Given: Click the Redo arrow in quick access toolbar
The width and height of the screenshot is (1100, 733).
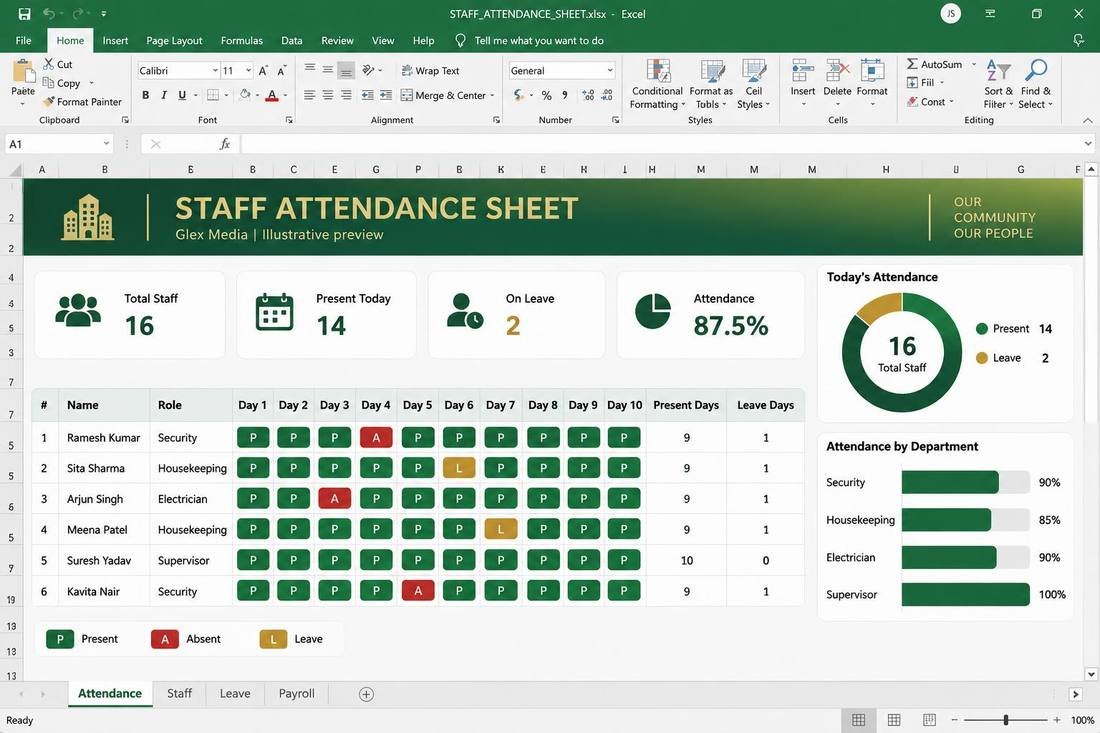Looking at the screenshot, I should pyautogui.click(x=77, y=13).
